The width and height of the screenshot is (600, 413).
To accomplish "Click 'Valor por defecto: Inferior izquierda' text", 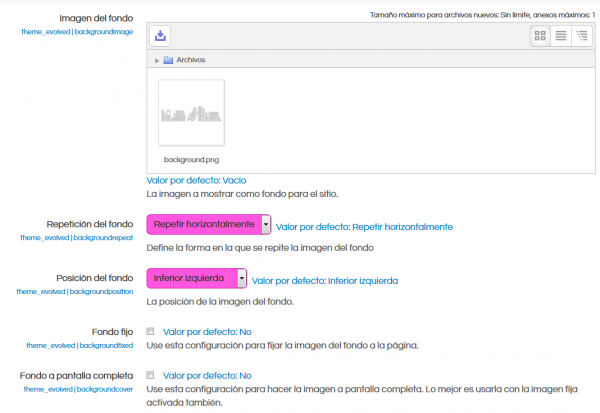I will click(x=325, y=281).
